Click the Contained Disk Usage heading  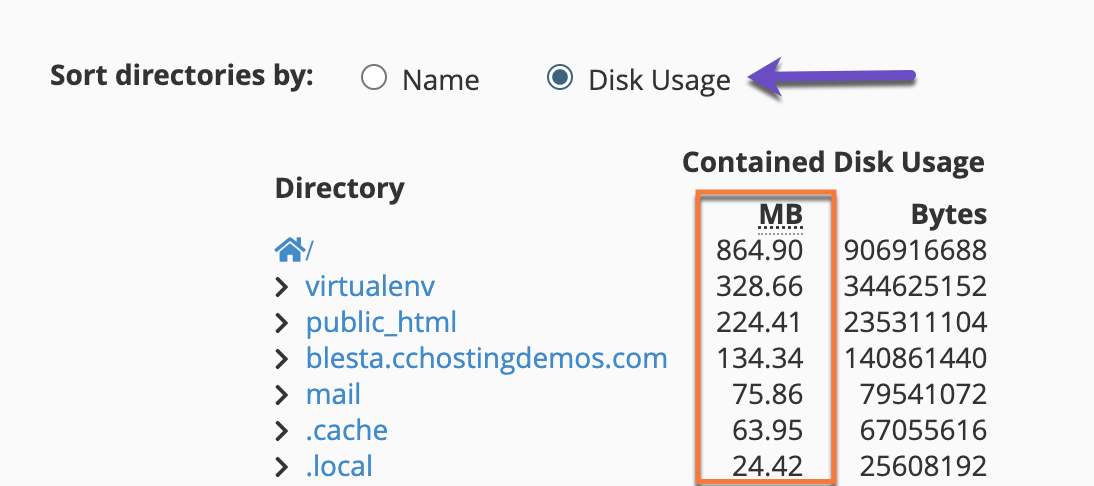tap(832, 162)
